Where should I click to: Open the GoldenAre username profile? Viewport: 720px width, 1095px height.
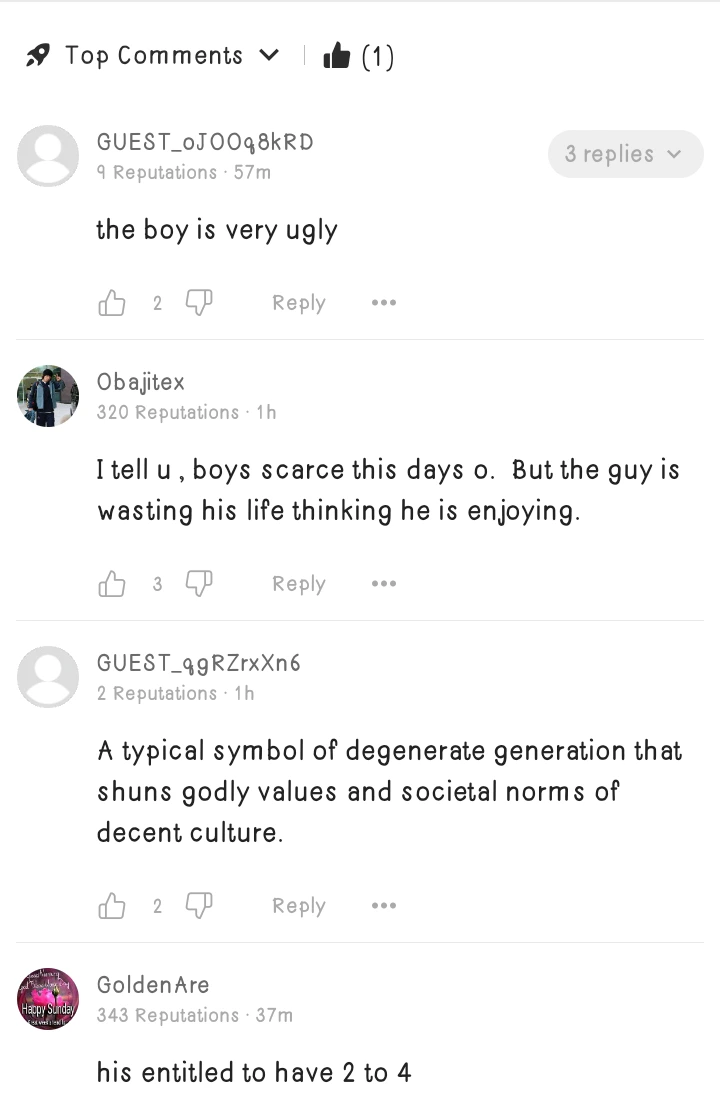153,985
